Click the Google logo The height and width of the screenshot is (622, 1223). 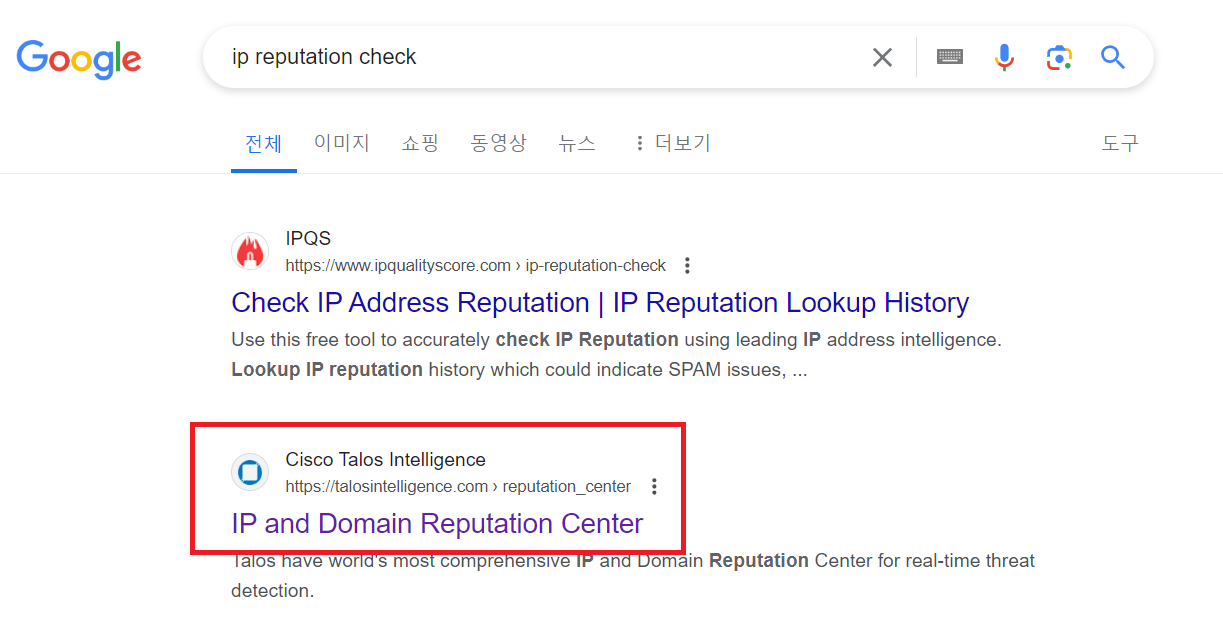click(x=79, y=59)
